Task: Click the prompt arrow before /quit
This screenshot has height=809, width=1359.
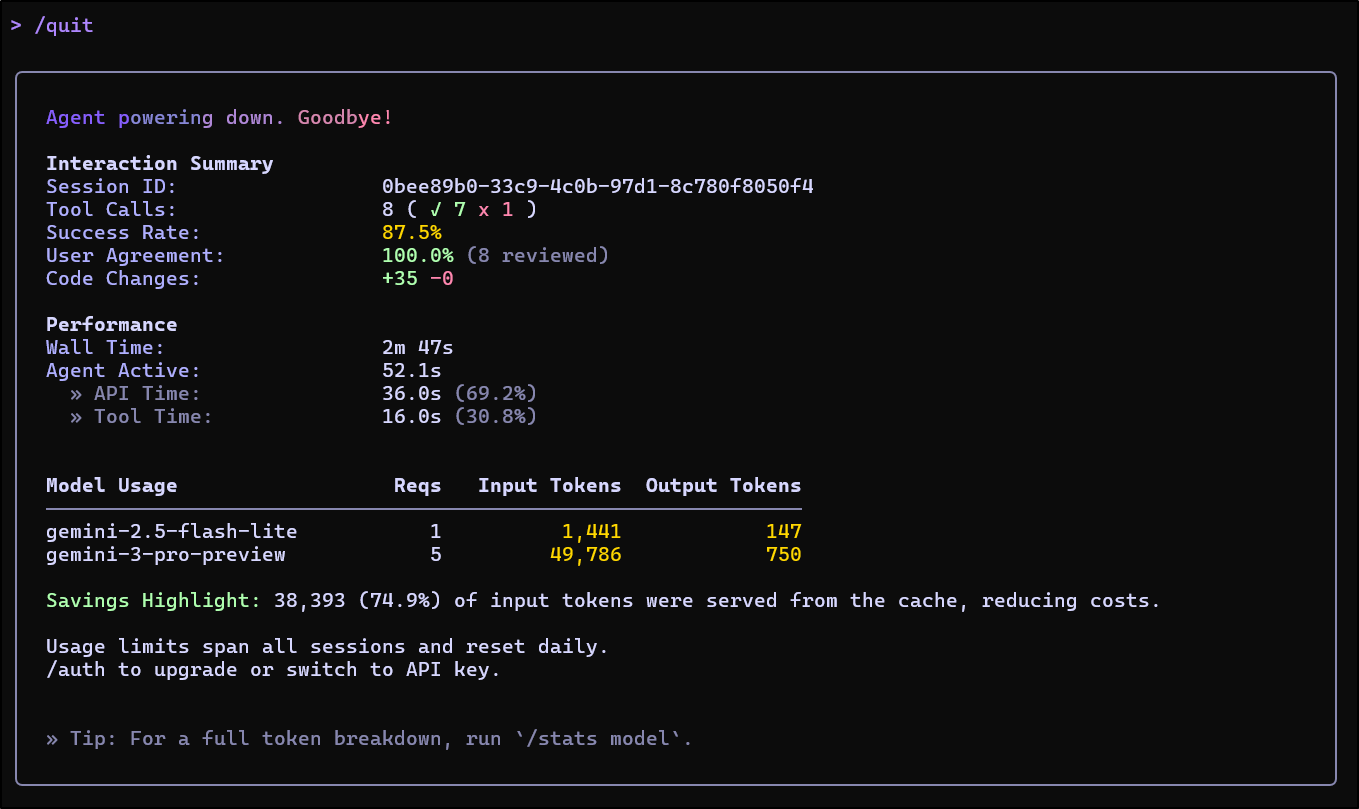Action: click(x=16, y=26)
